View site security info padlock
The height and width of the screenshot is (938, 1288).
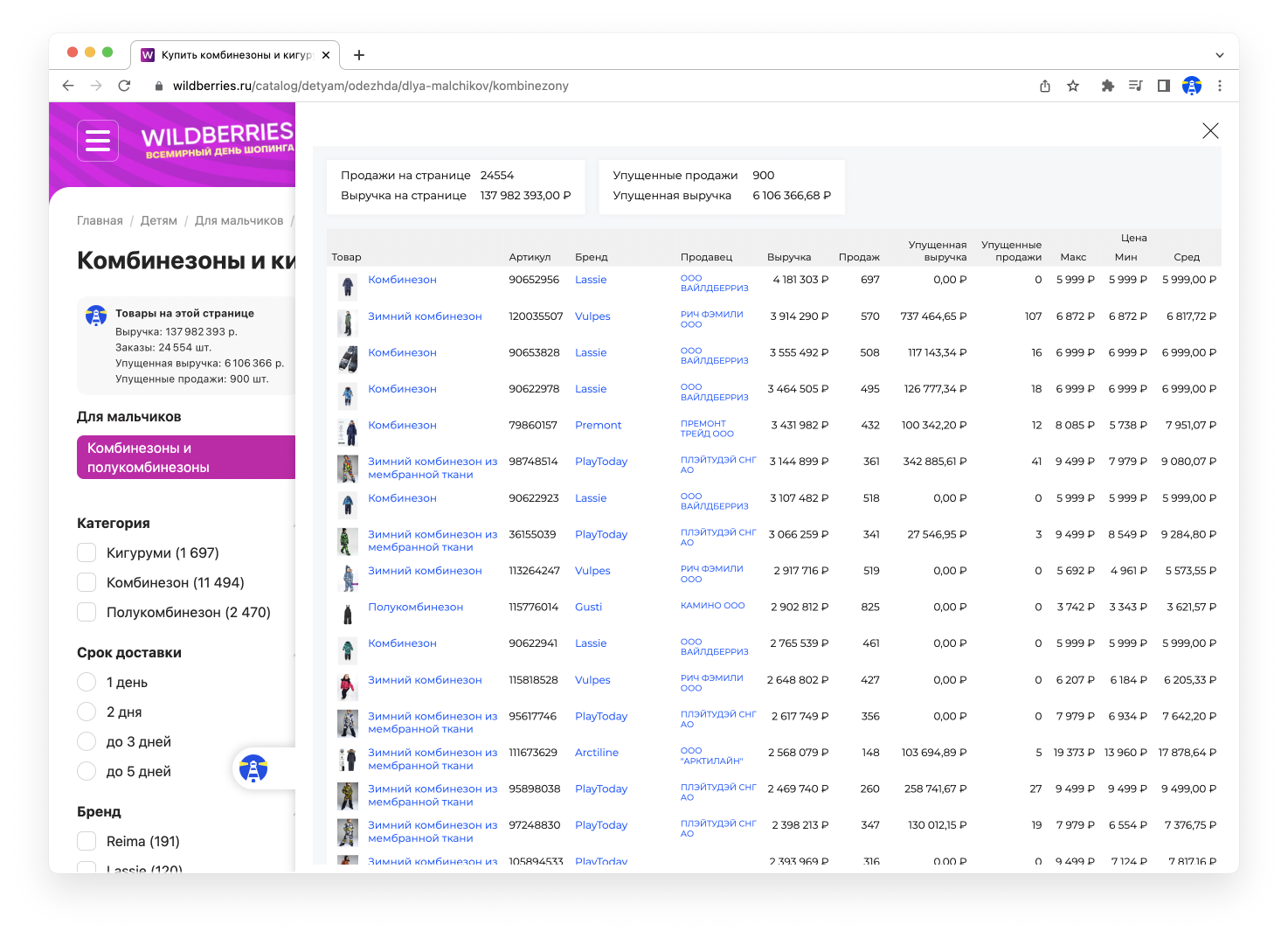tap(159, 86)
